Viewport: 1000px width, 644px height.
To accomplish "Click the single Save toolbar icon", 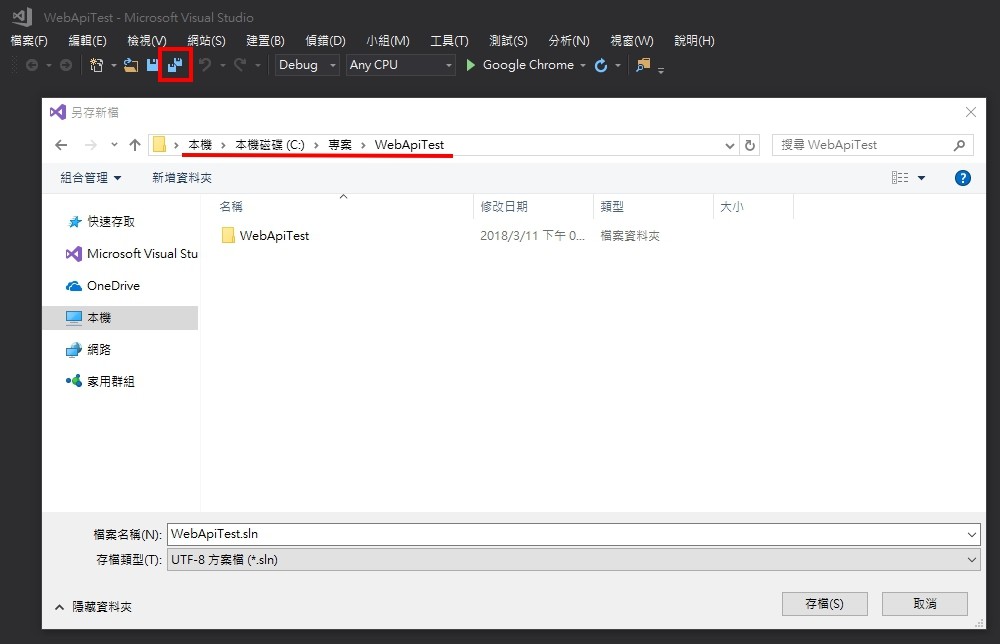I will [x=152, y=65].
